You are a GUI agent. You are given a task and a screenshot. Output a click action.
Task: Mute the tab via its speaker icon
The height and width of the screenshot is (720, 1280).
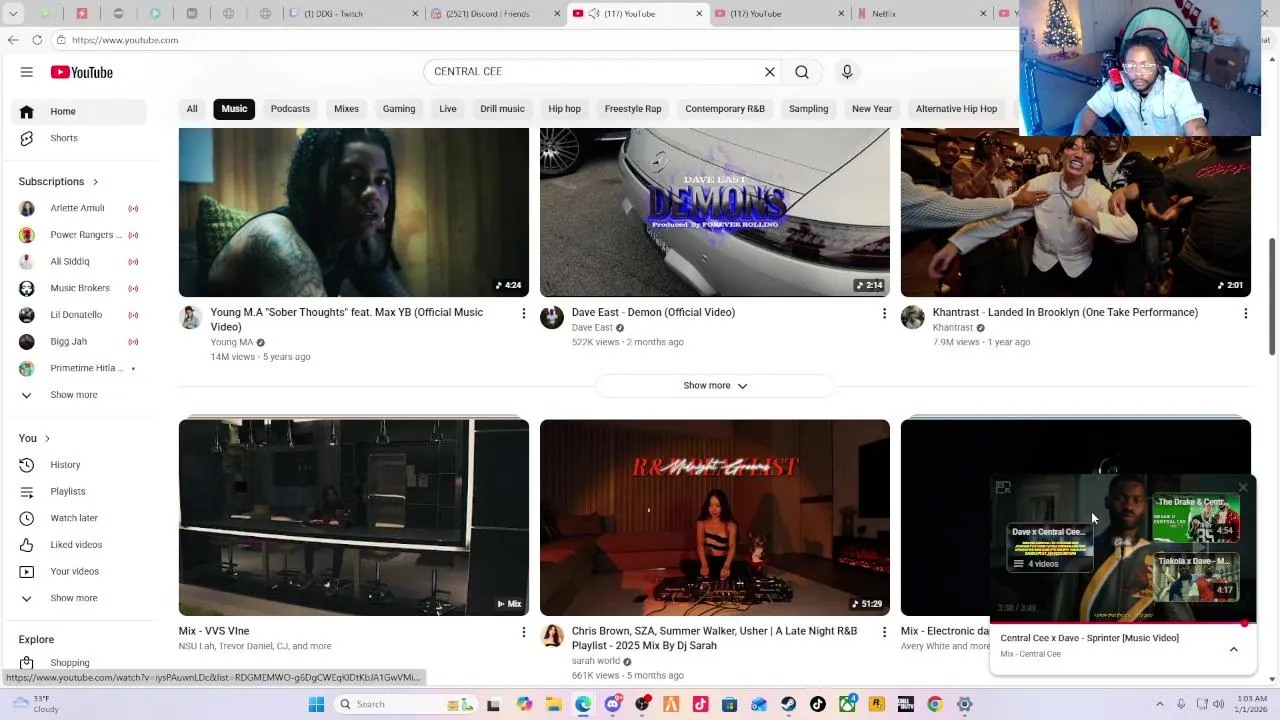(594, 14)
